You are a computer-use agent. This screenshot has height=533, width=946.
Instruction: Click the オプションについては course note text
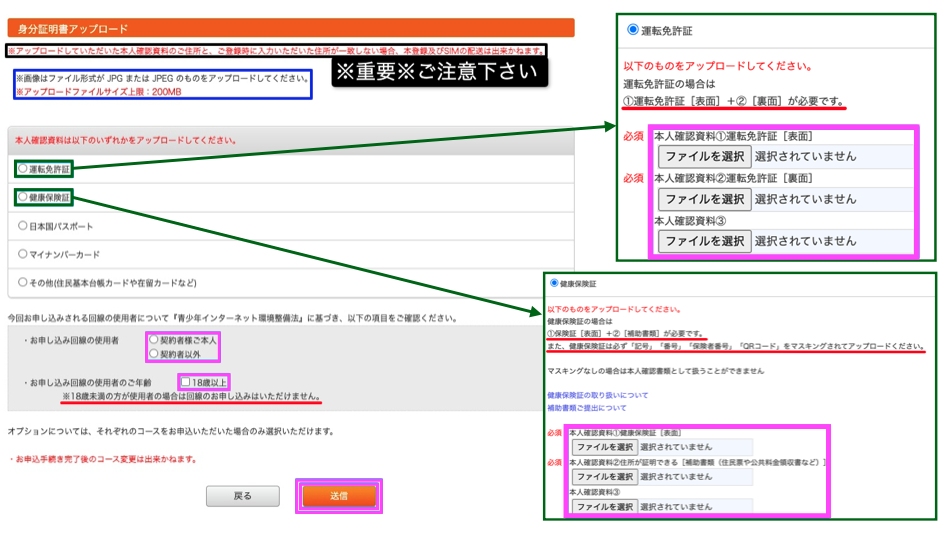[171, 431]
